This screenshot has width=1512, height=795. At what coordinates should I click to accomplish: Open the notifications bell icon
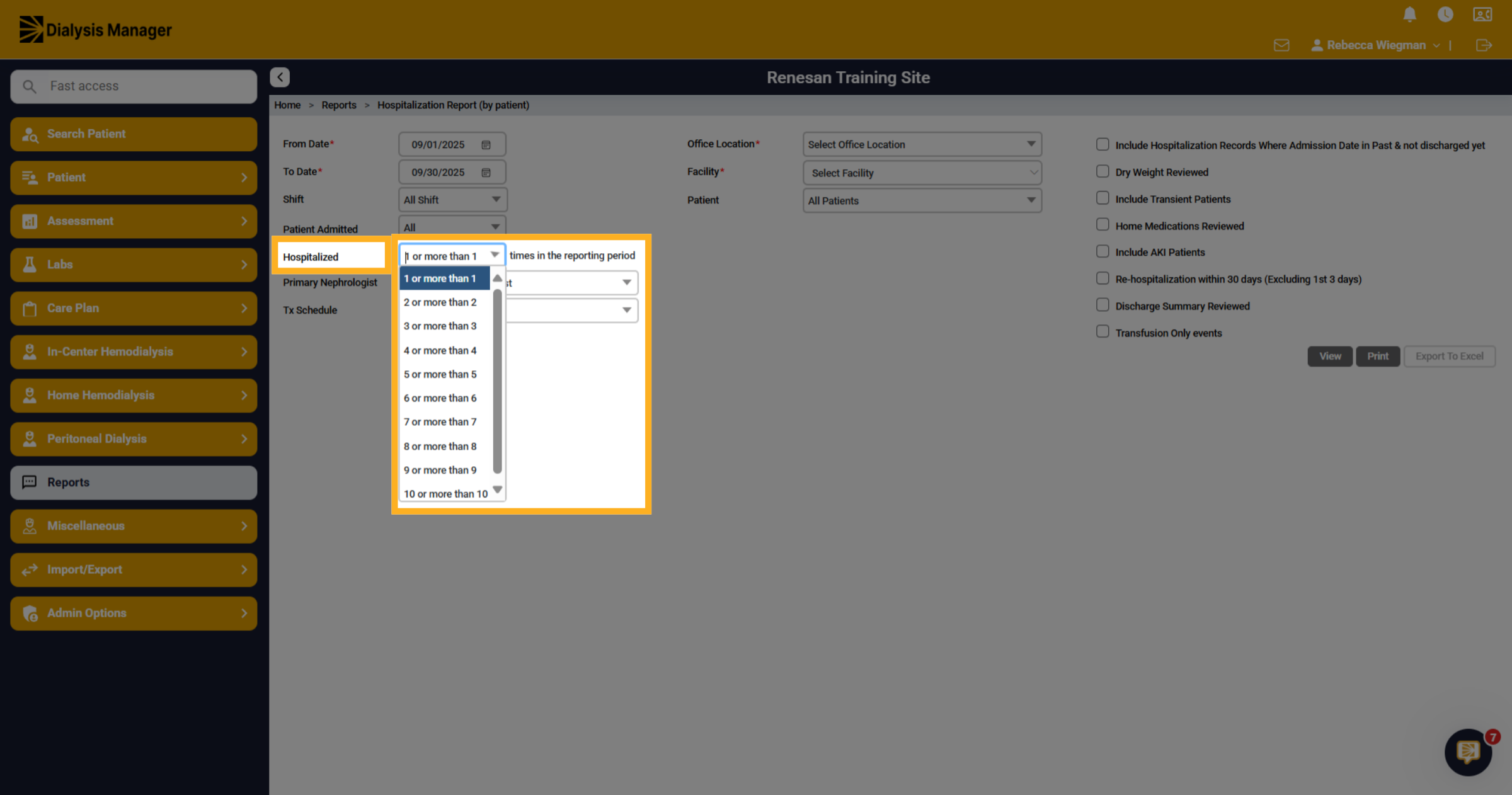(x=1410, y=14)
